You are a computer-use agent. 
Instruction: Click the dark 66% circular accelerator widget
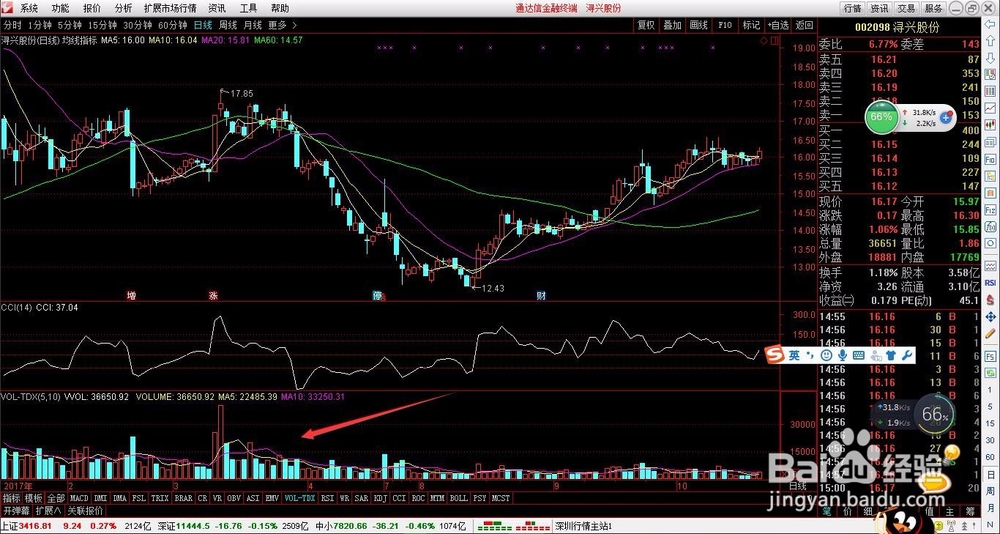click(x=935, y=415)
